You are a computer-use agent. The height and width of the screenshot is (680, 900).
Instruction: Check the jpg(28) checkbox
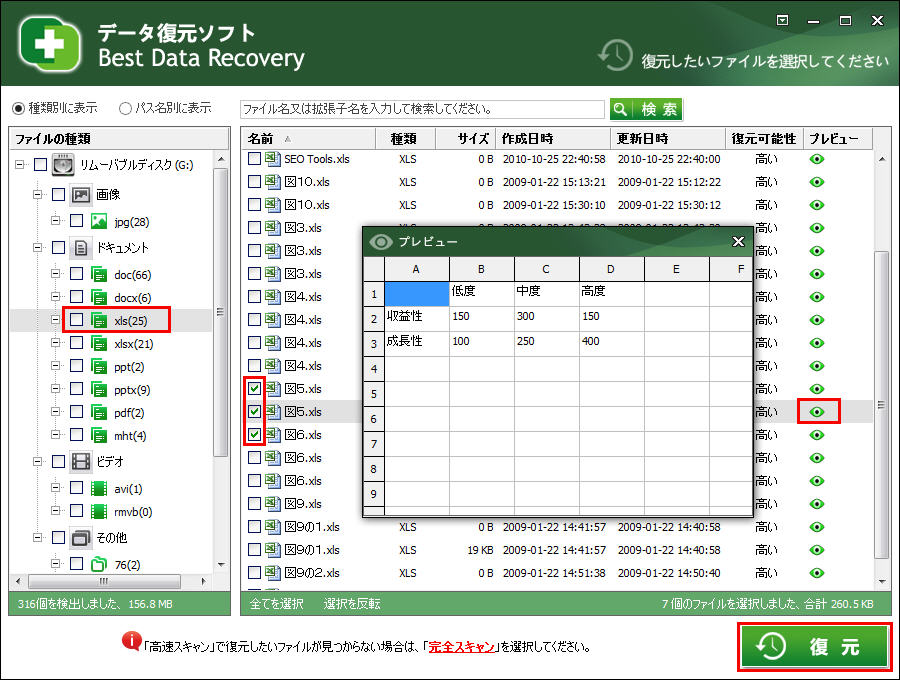coord(76,220)
